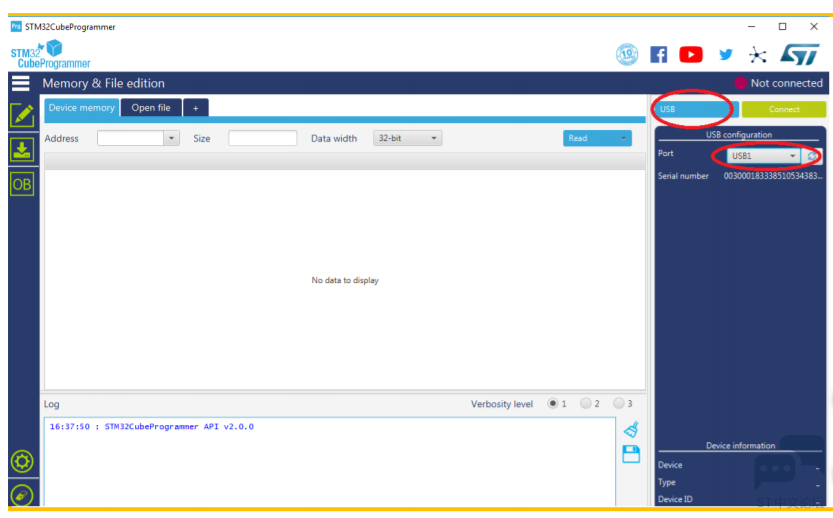
Task: Select verbosity level 2
Action: click(585, 403)
